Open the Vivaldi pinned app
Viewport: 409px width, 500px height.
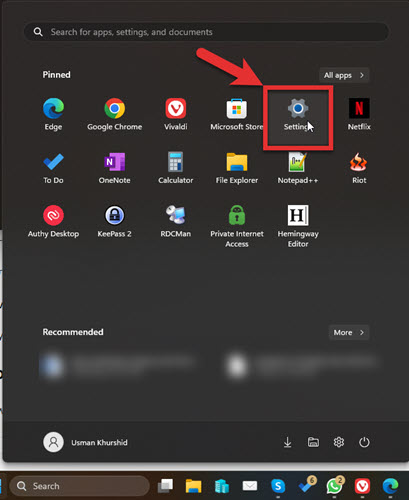(x=176, y=114)
